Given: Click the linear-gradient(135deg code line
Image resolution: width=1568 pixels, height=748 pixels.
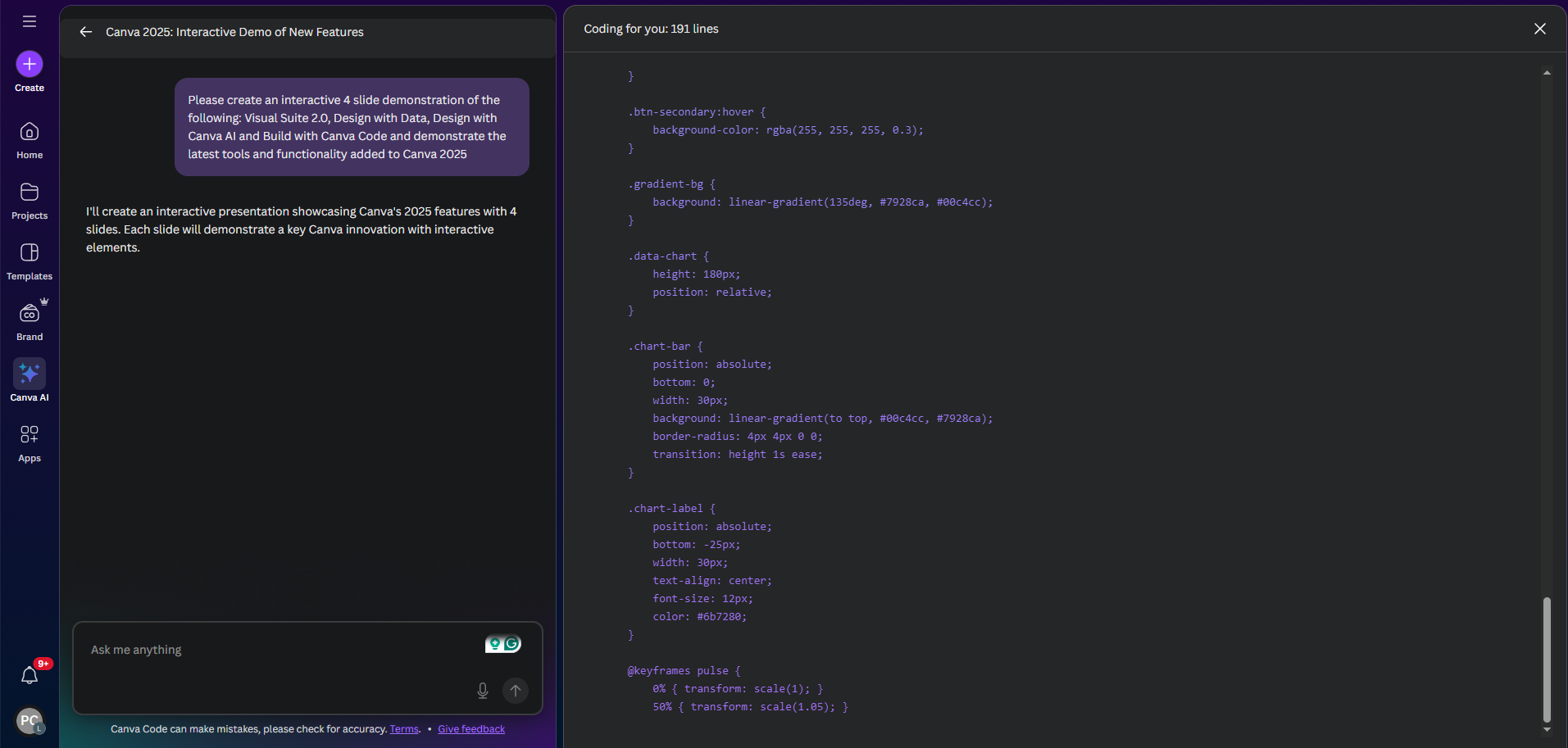Looking at the screenshot, I should click(x=823, y=202).
